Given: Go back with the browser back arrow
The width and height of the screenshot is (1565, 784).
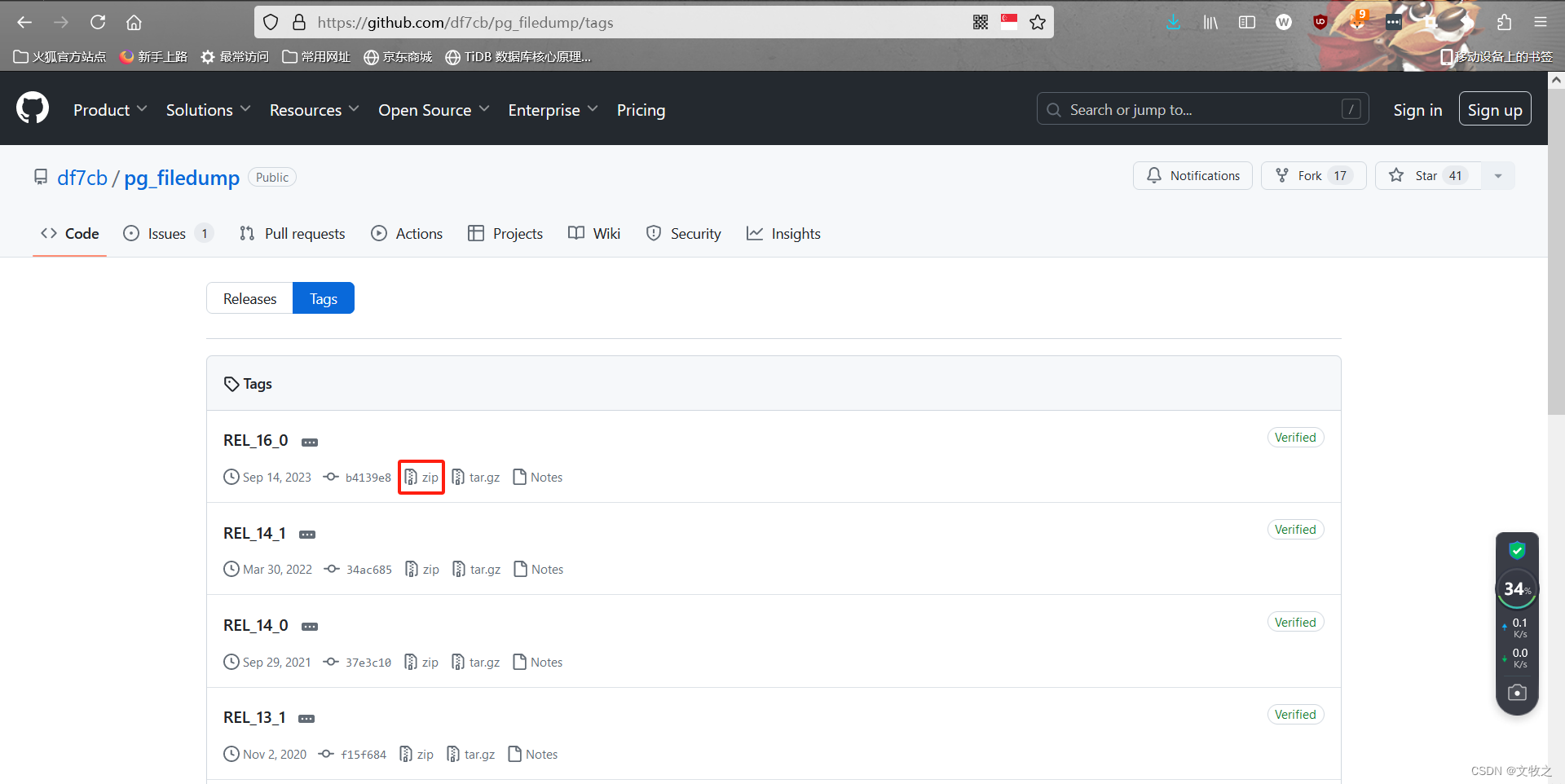Looking at the screenshot, I should tap(24, 22).
